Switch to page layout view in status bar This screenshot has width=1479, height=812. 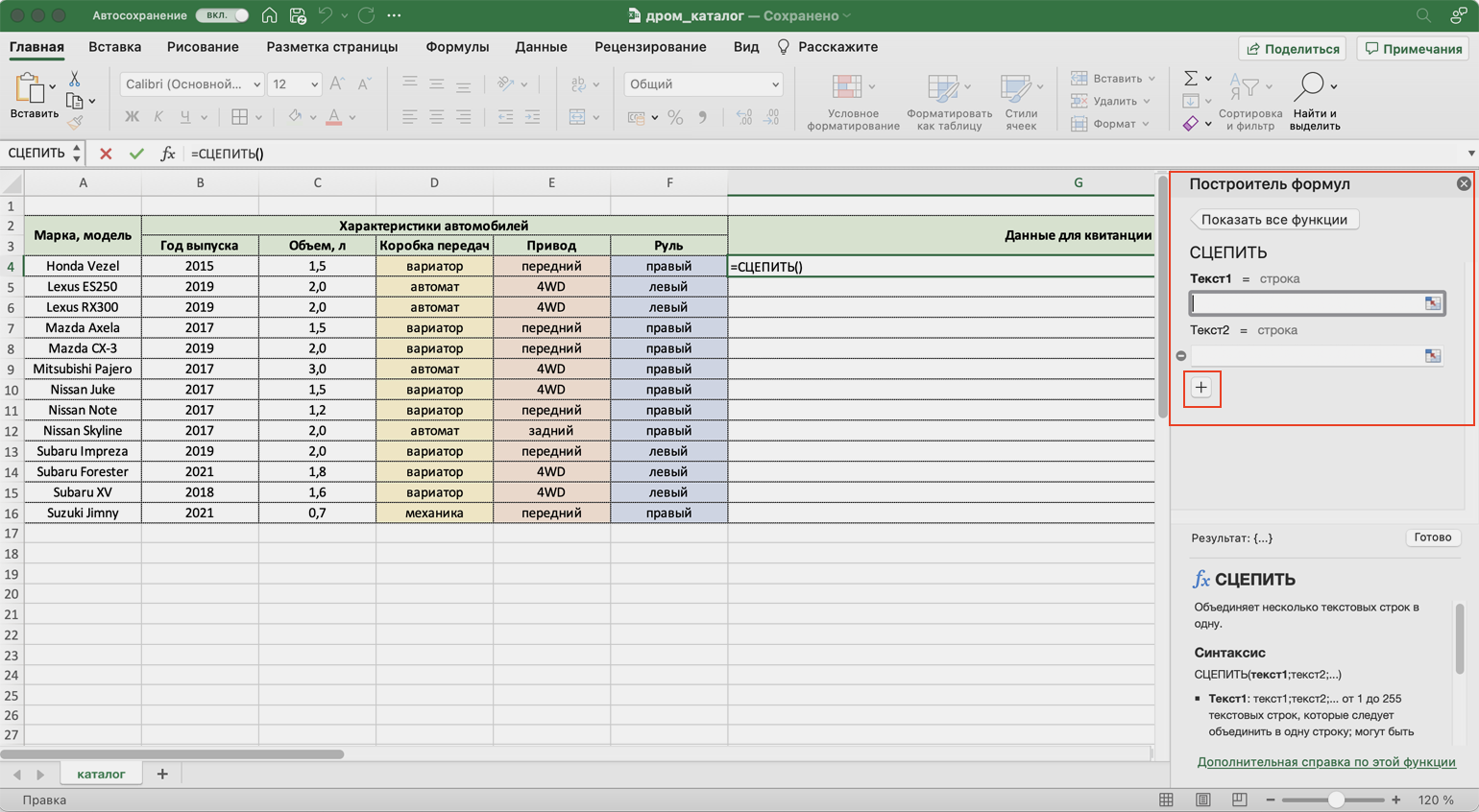[1202, 800]
